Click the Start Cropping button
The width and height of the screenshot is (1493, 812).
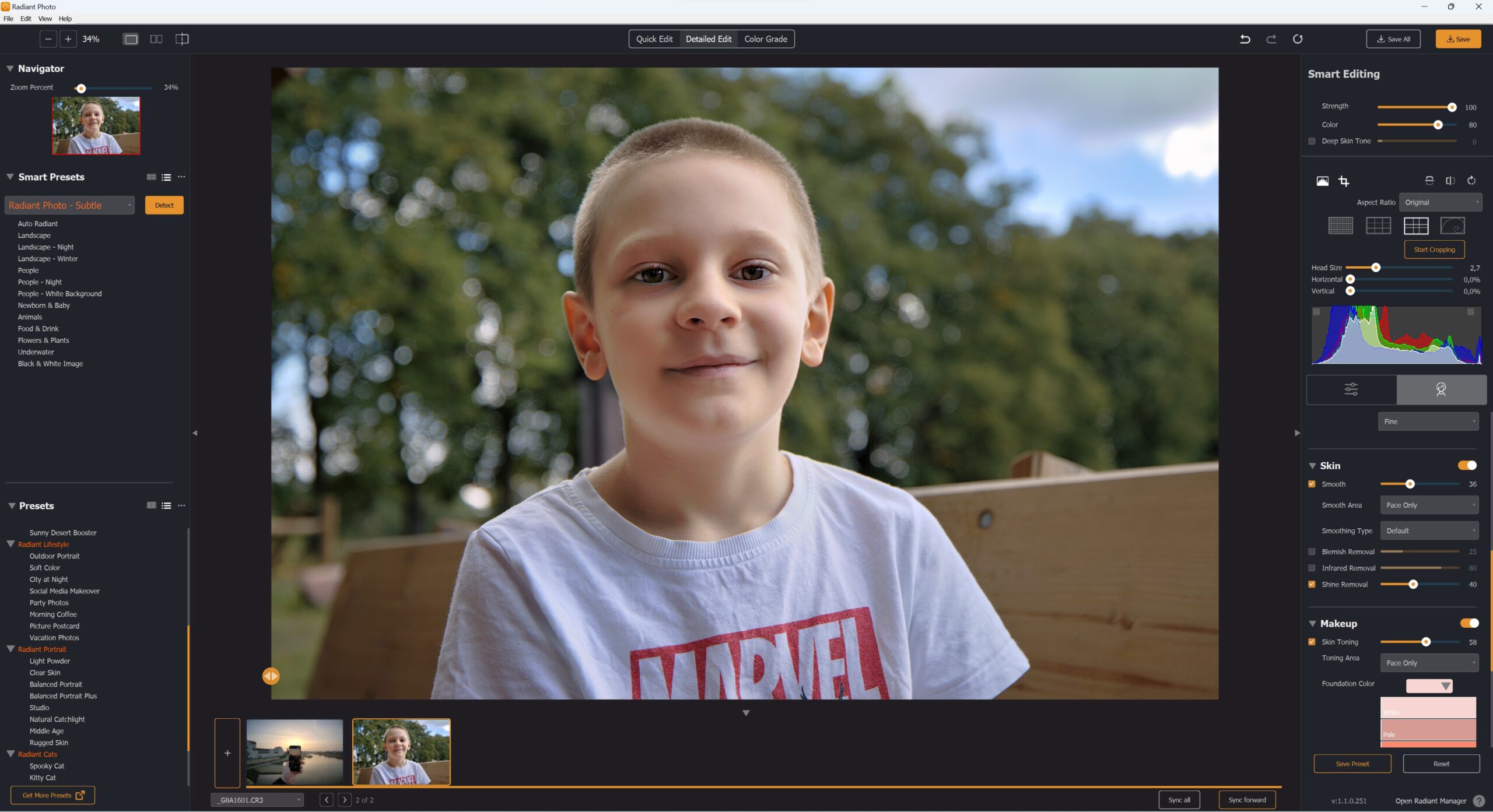tap(1434, 249)
